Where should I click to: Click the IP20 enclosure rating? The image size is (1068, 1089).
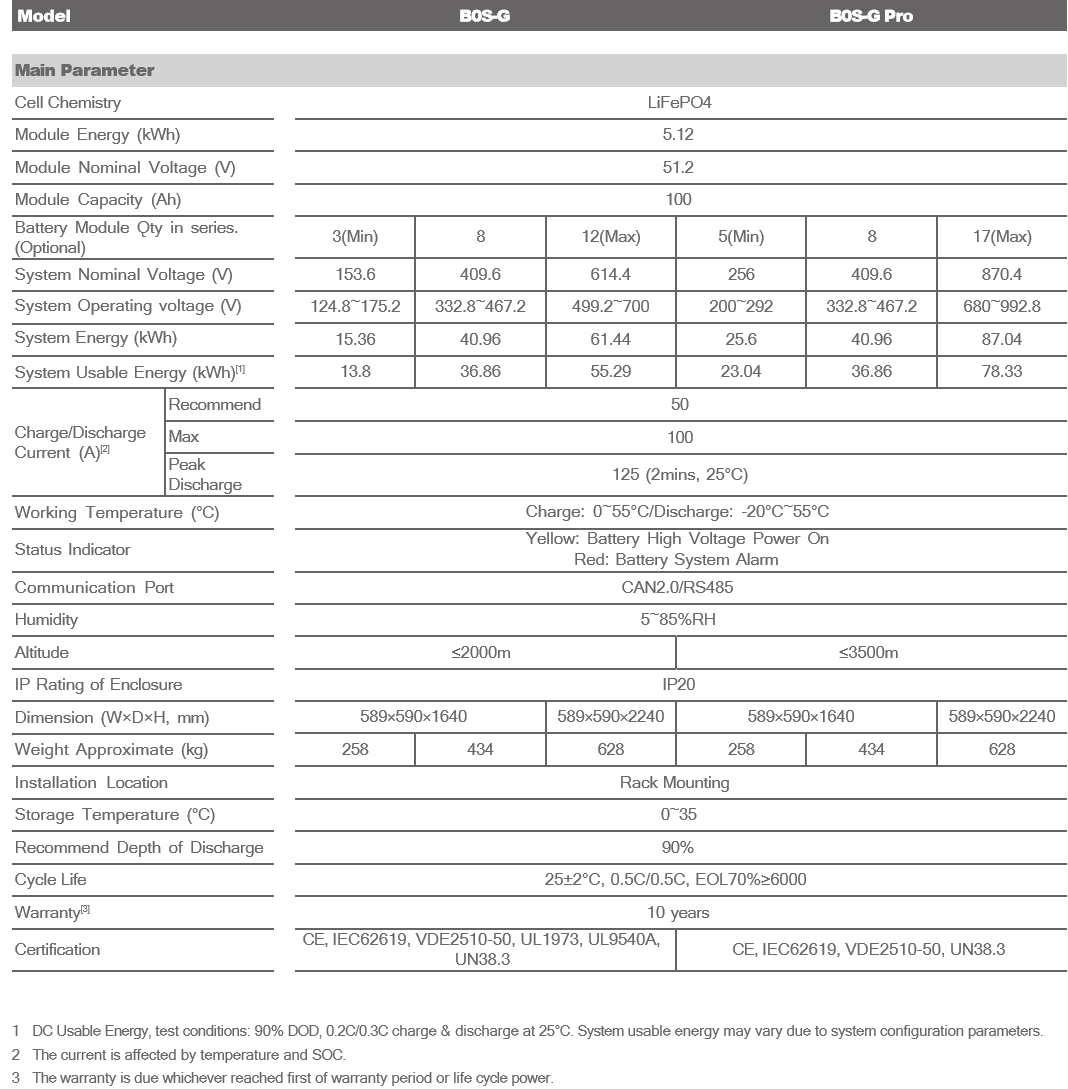point(678,685)
